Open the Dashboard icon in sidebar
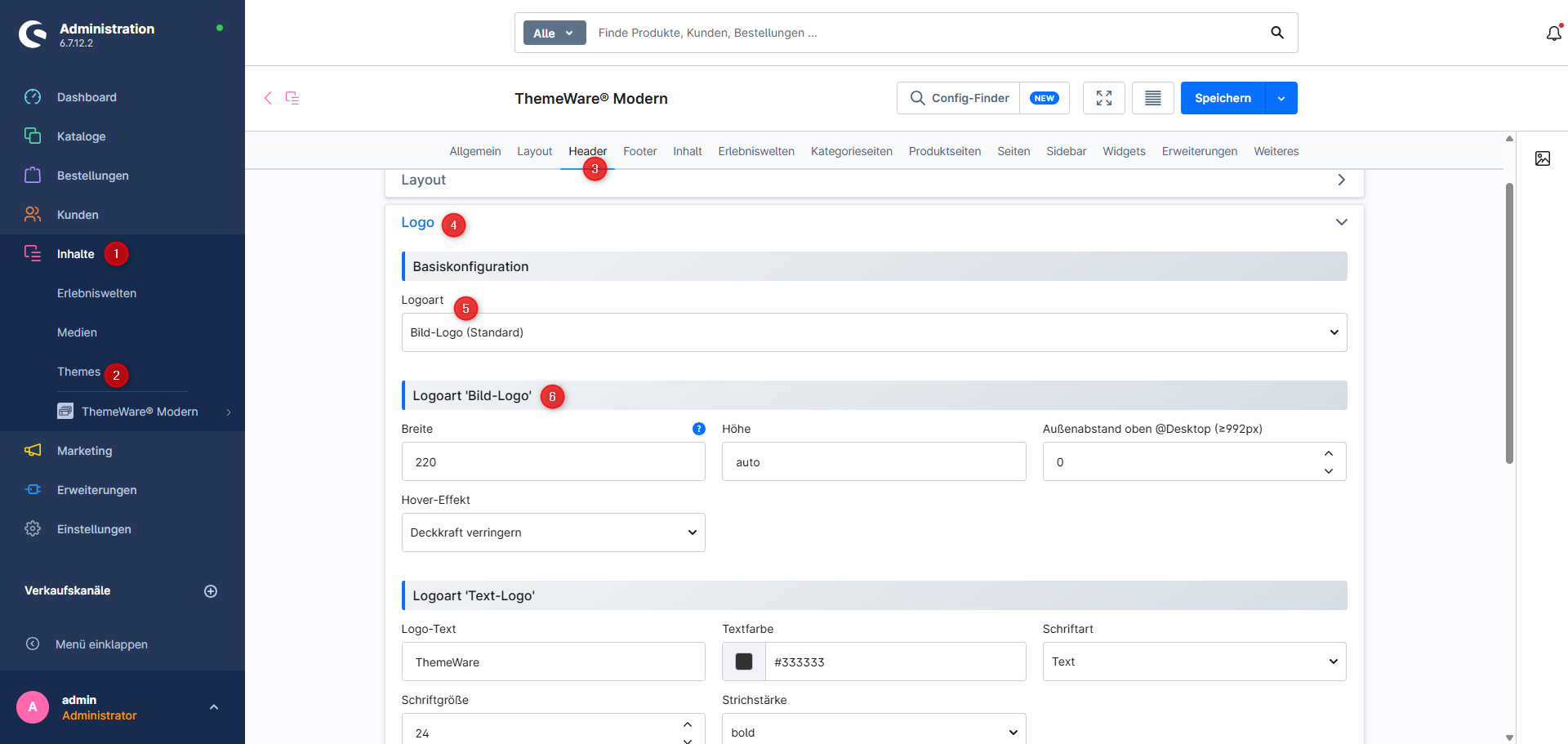Viewport: 1568px width, 744px height. tap(33, 97)
